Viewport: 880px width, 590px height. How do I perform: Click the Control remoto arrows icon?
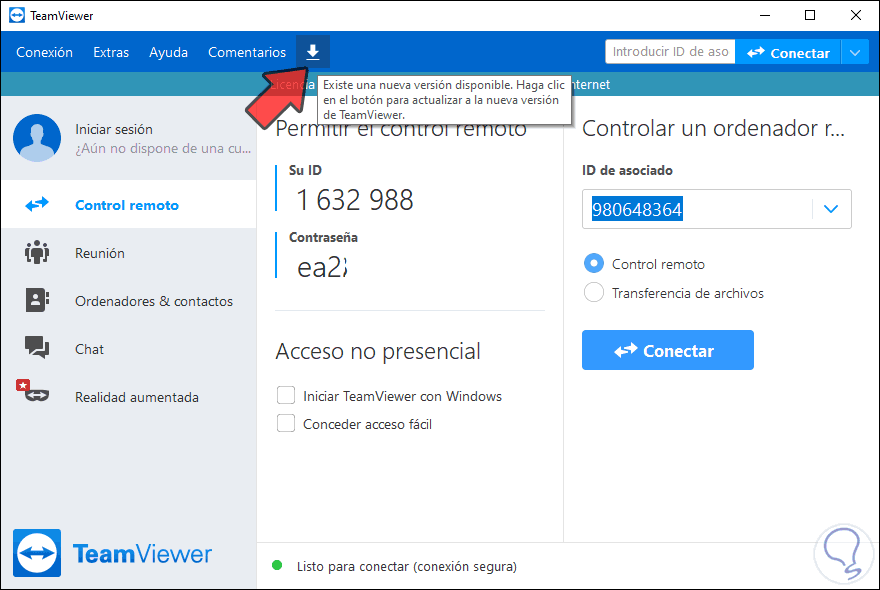(x=37, y=204)
